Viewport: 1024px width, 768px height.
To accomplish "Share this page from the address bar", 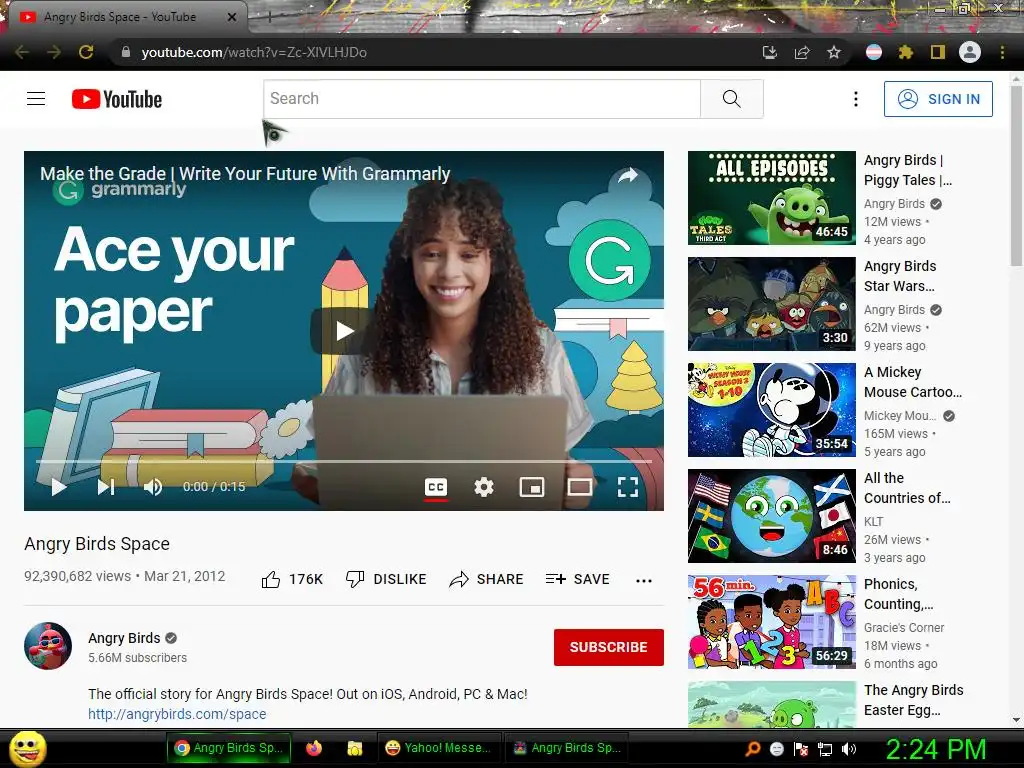I will pyautogui.click(x=802, y=52).
